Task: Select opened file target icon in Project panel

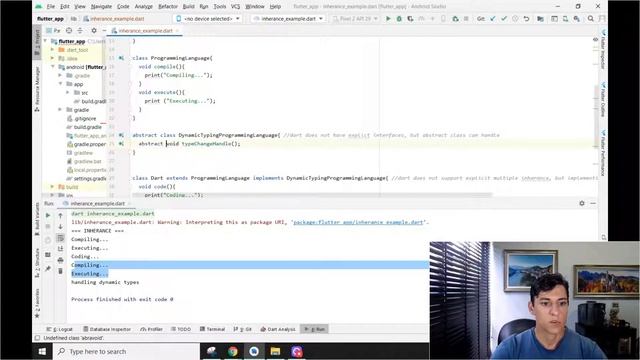Action: click(69, 31)
